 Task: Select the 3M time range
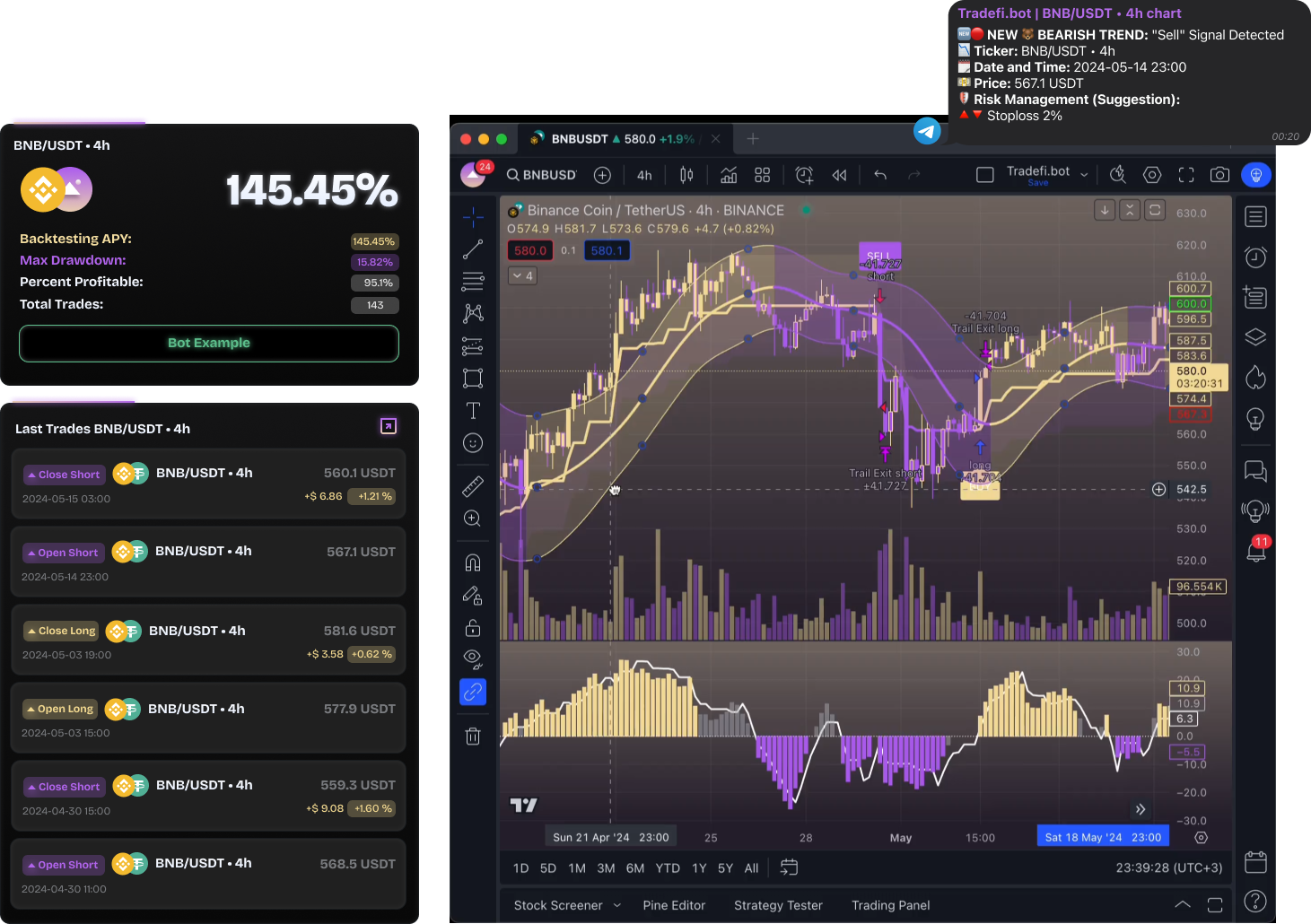606,867
